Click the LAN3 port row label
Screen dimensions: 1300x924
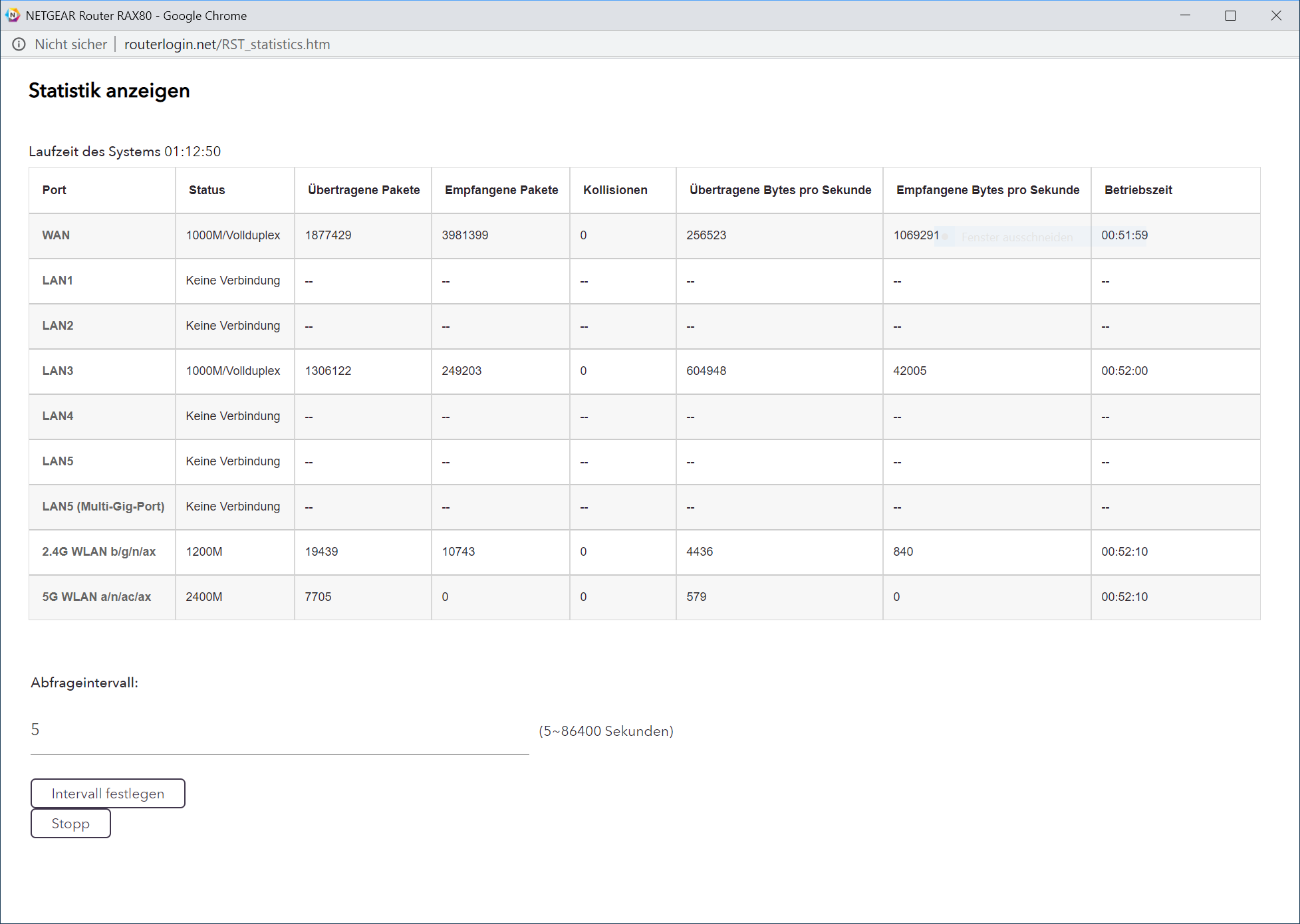coord(58,371)
